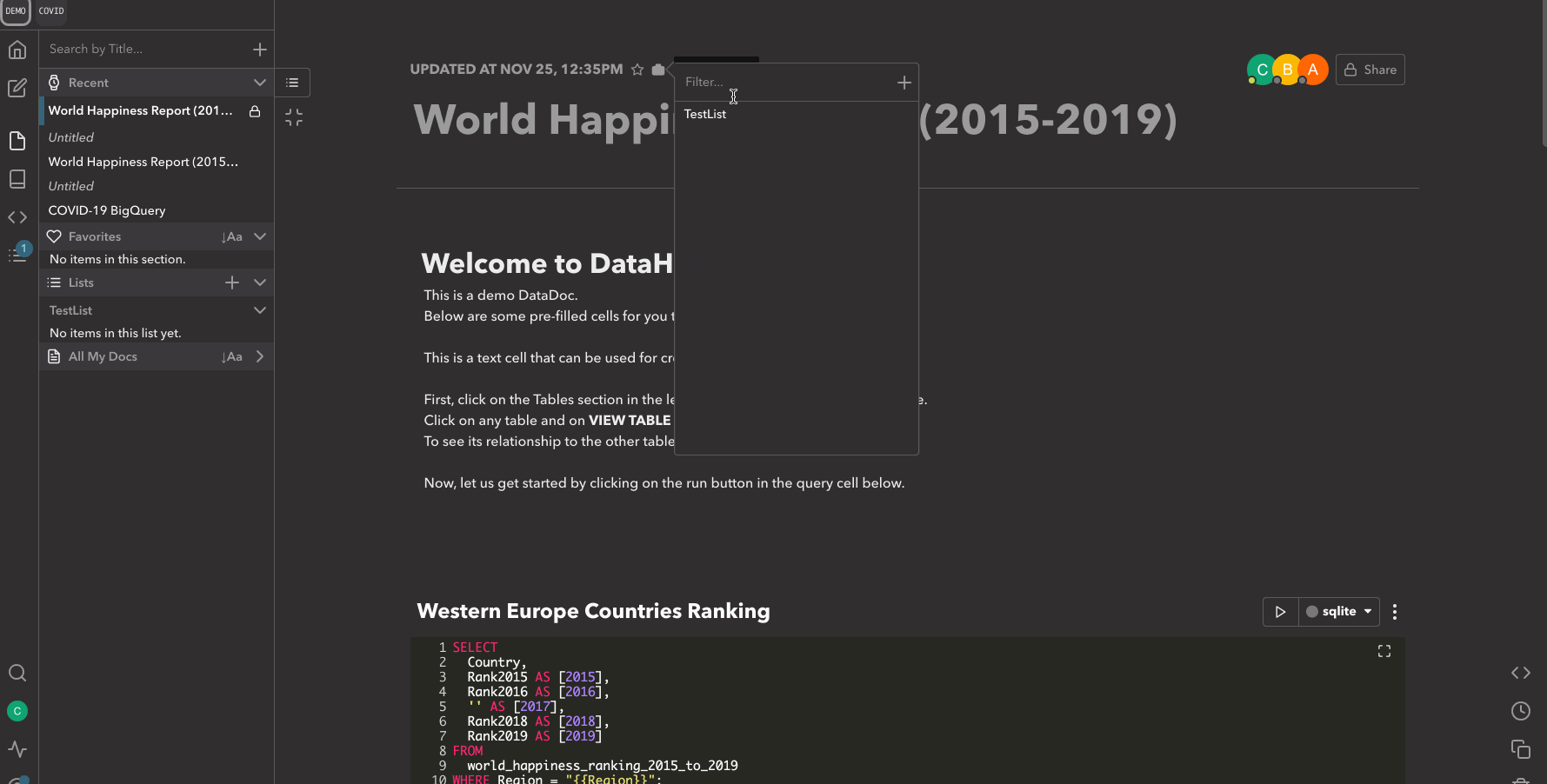This screenshot has width=1547, height=784.
Task: Click the collapse cells icon below contents
Action: pos(294,117)
